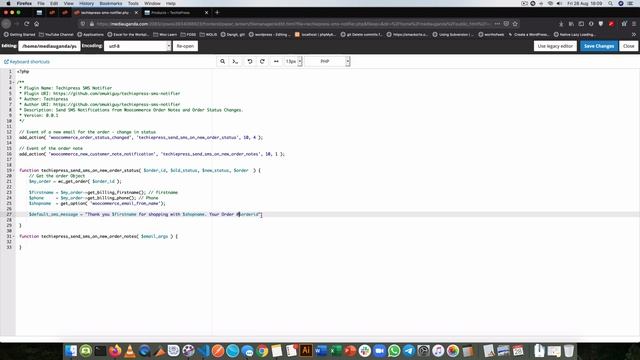
Task: Click the browser Home icon
Action: [x=37, y=24]
